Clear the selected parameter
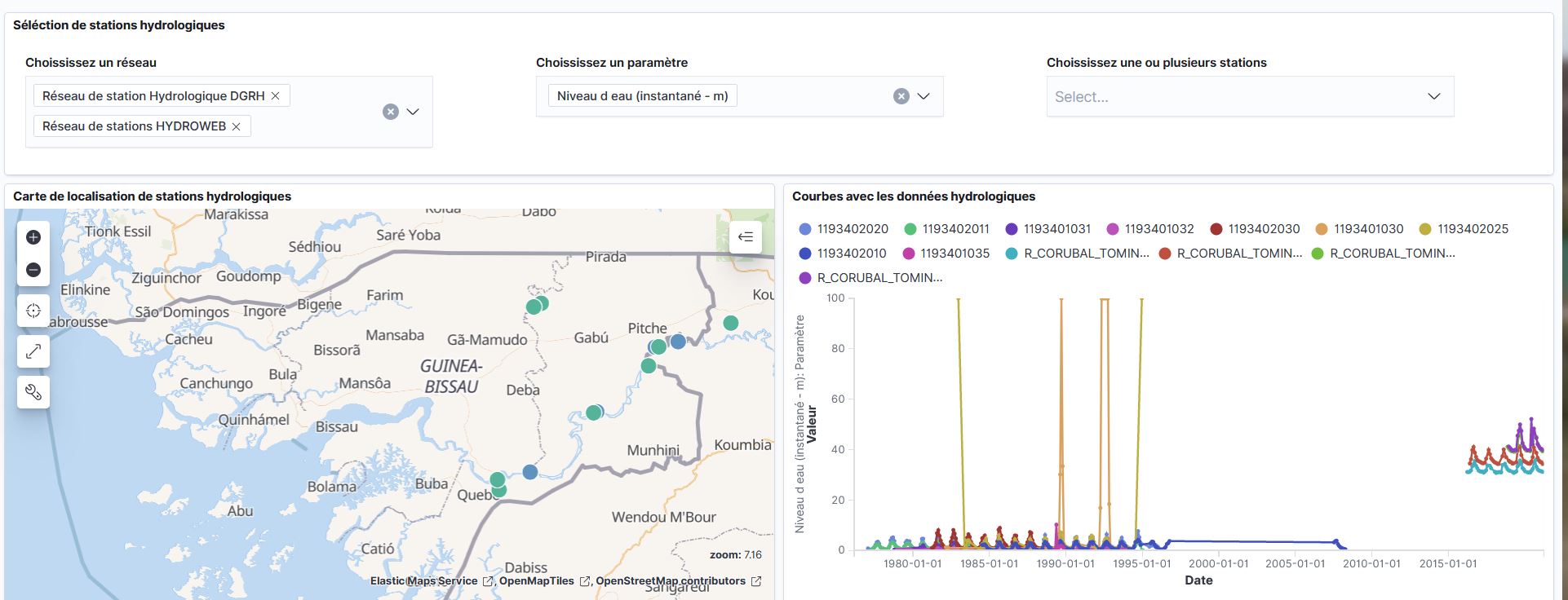 901,96
